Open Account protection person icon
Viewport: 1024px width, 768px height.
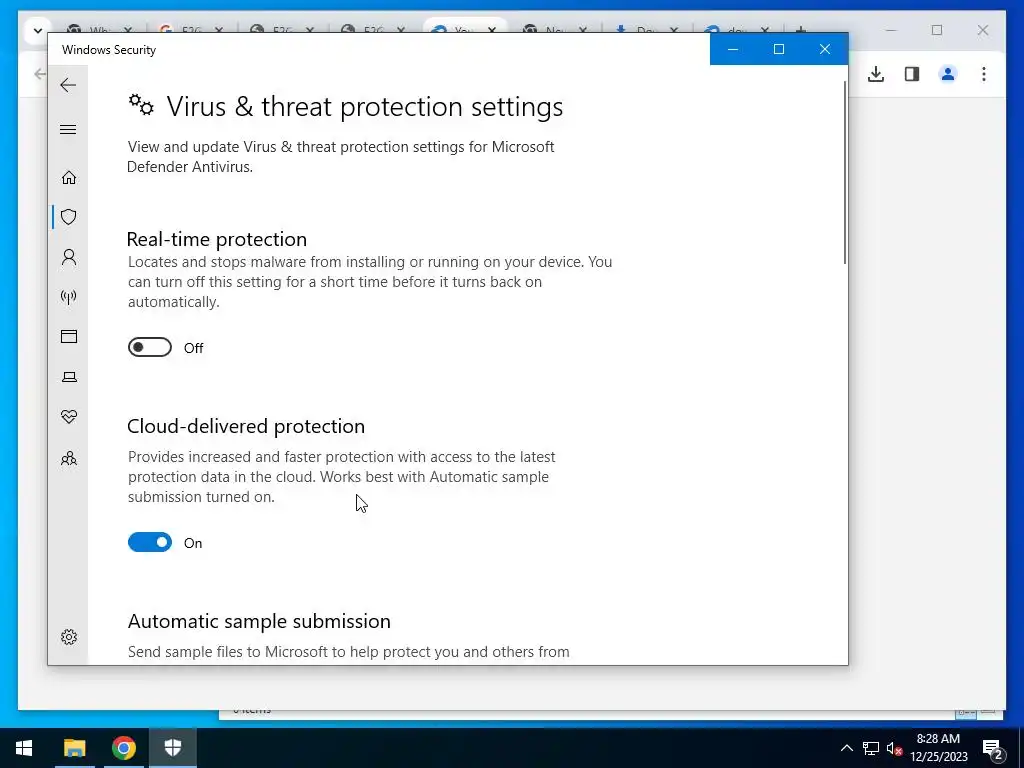click(x=69, y=257)
